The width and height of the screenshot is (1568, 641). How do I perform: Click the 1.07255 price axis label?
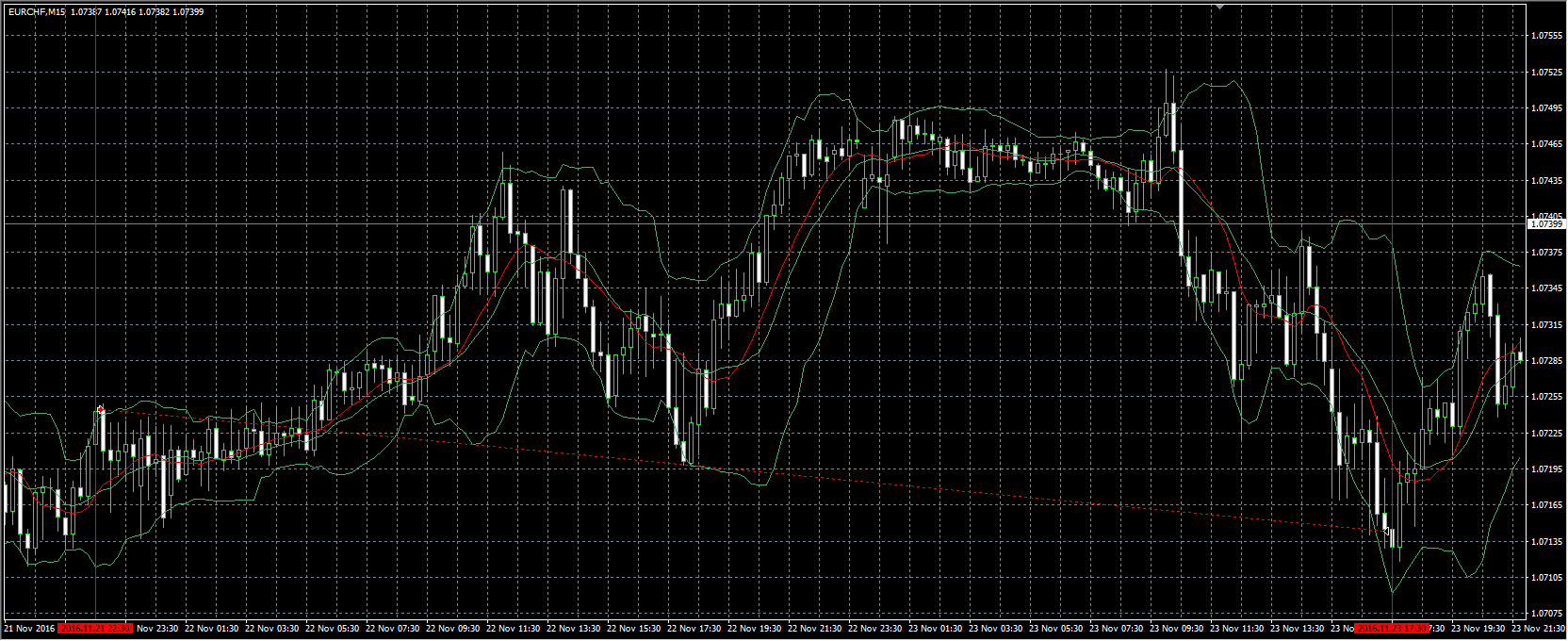[x=1547, y=397]
